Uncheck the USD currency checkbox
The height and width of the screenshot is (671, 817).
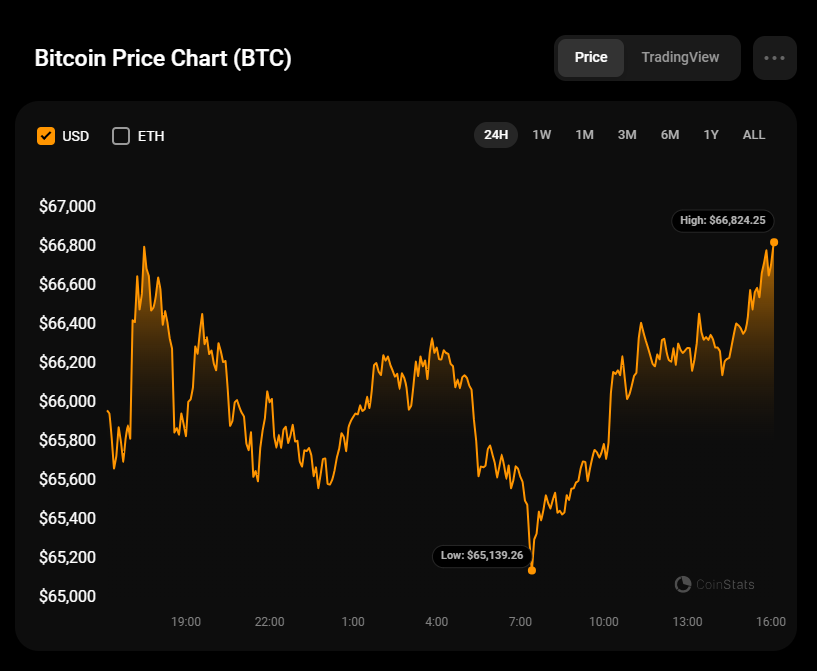tap(46, 136)
